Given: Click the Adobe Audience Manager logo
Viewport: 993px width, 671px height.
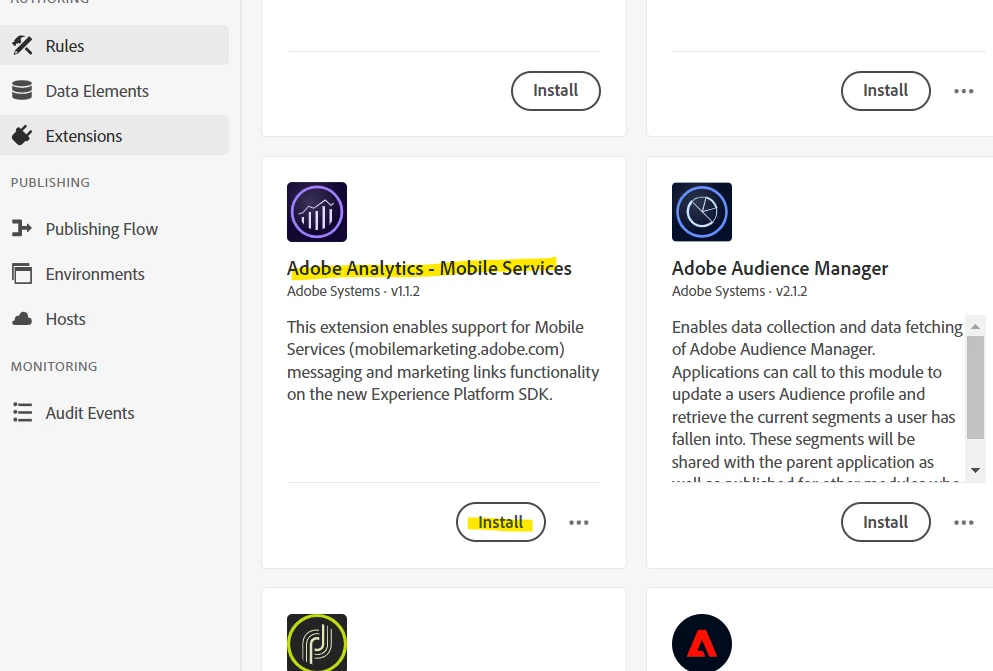Looking at the screenshot, I should 702,212.
